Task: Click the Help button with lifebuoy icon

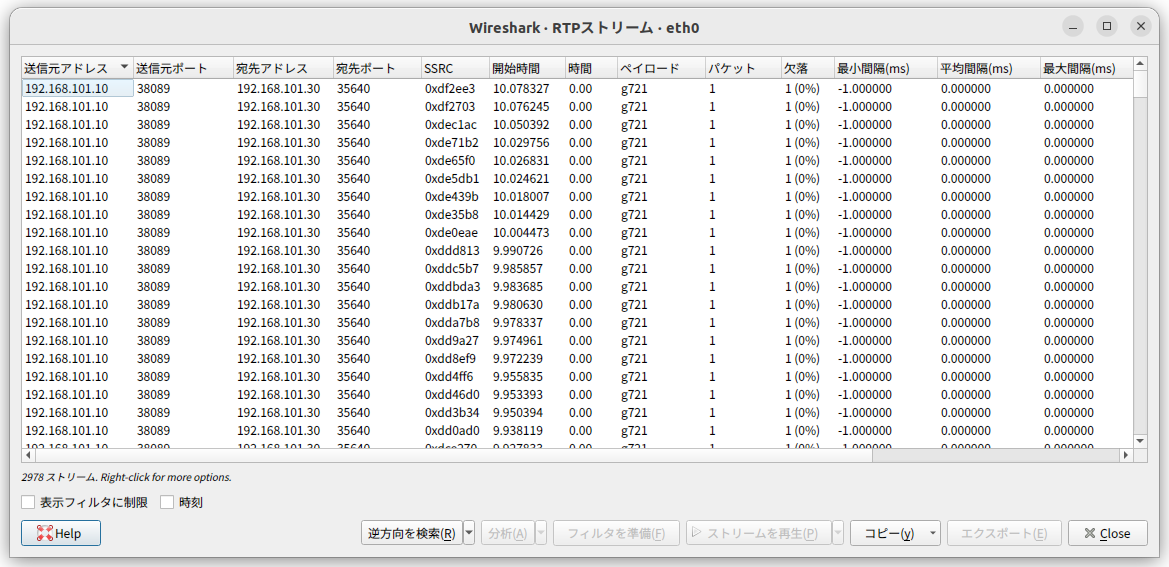Action: click(x=60, y=533)
